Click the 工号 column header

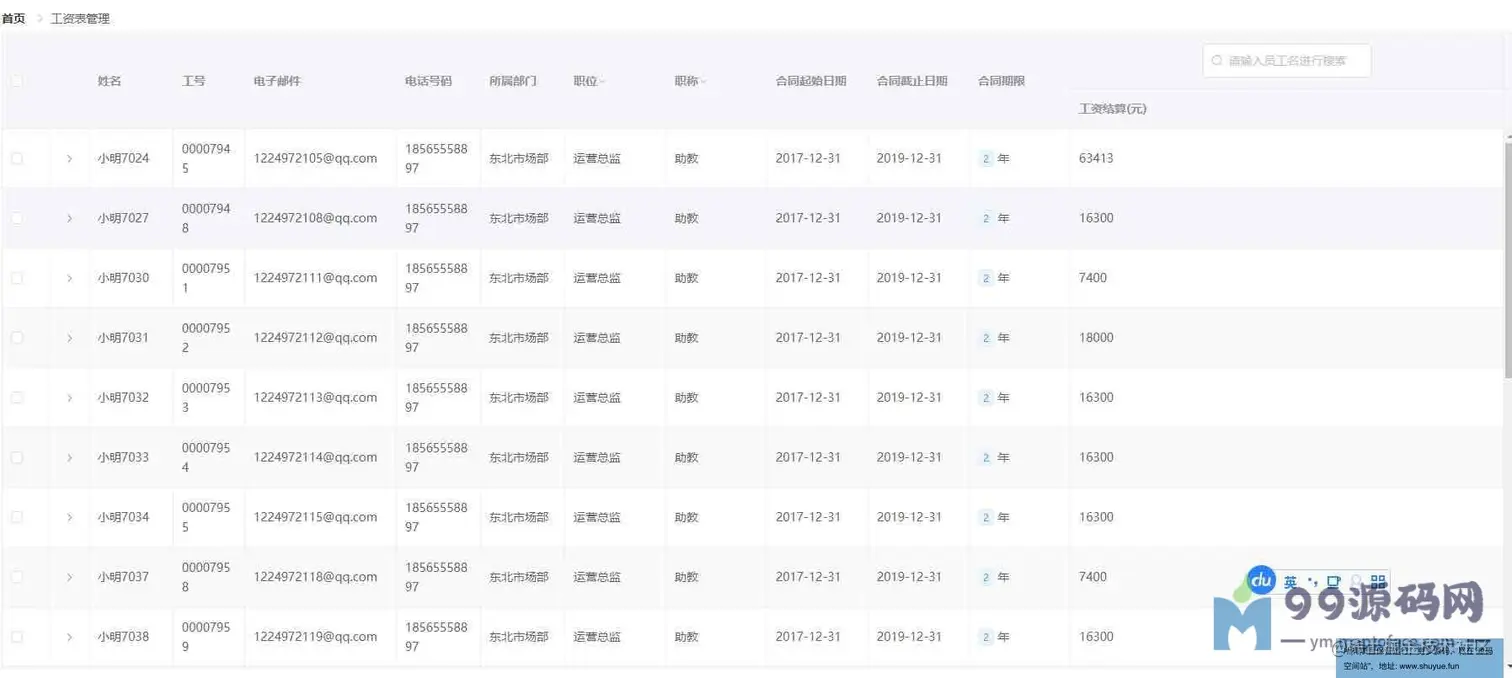[x=193, y=81]
